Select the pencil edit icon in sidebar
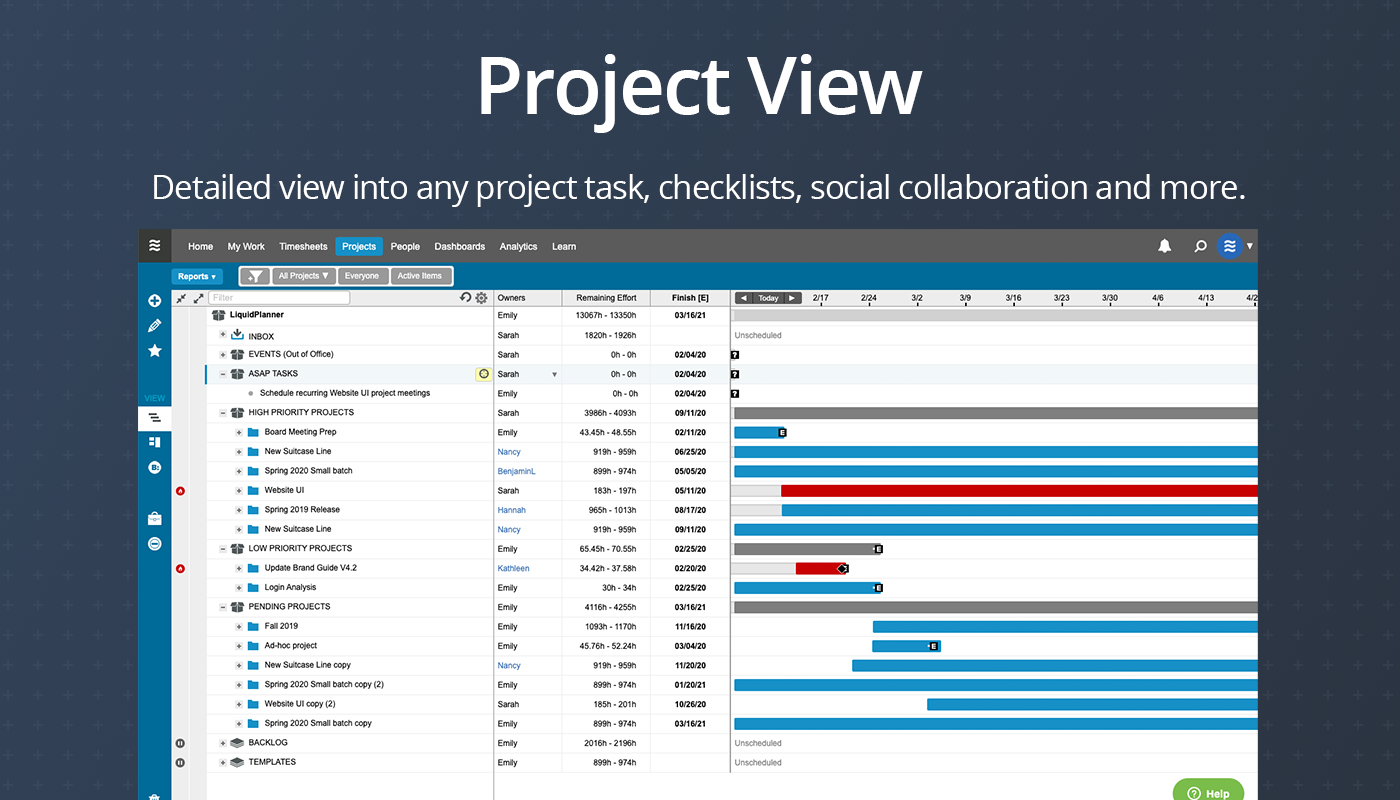 [x=154, y=326]
